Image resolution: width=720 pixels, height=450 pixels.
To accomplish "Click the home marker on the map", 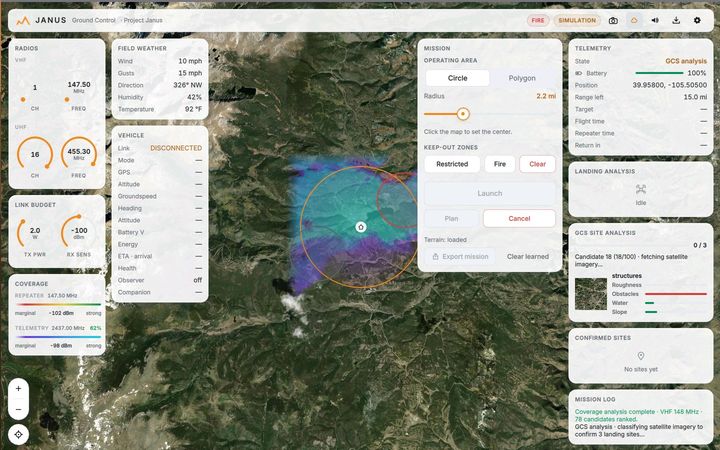I will (x=361, y=227).
